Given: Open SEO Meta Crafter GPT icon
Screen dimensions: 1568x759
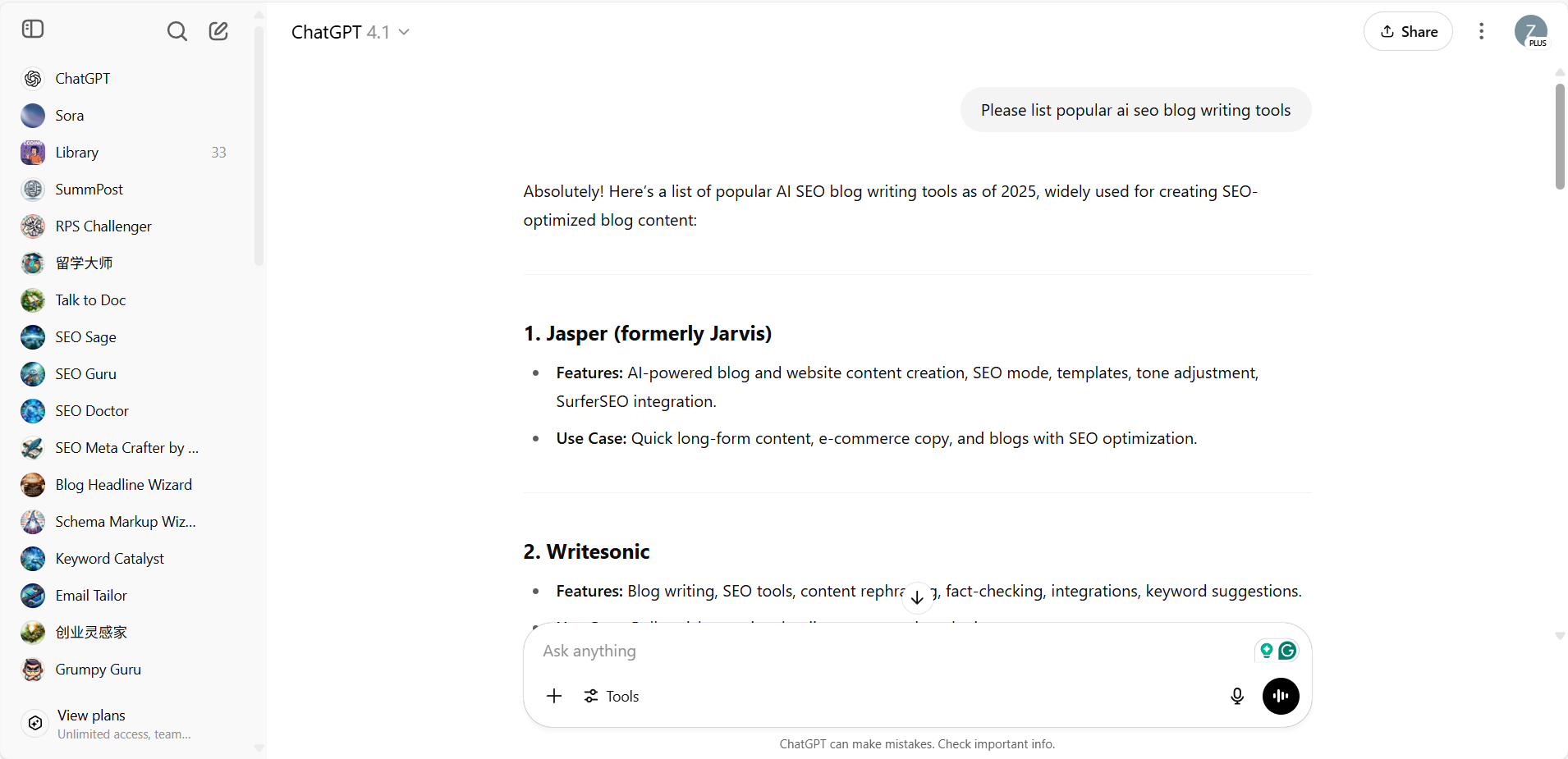Looking at the screenshot, I should coord(33,448).
